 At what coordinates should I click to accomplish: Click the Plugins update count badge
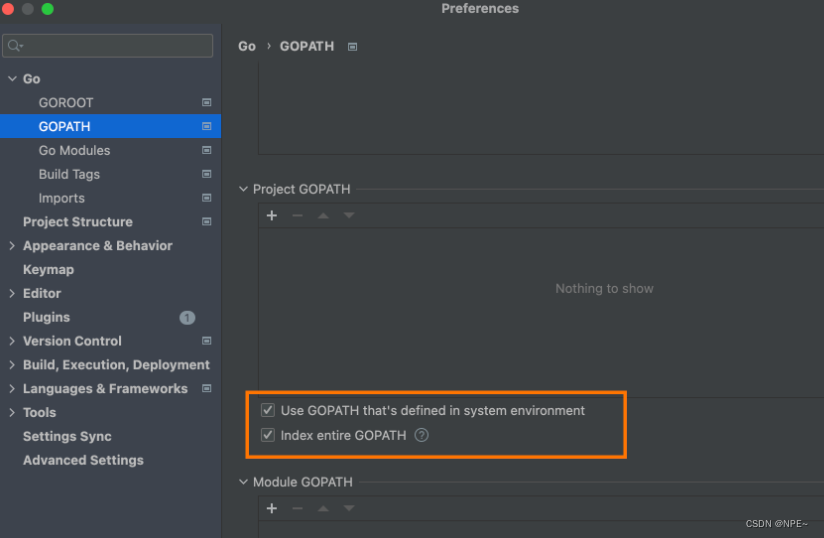point(187,317)
